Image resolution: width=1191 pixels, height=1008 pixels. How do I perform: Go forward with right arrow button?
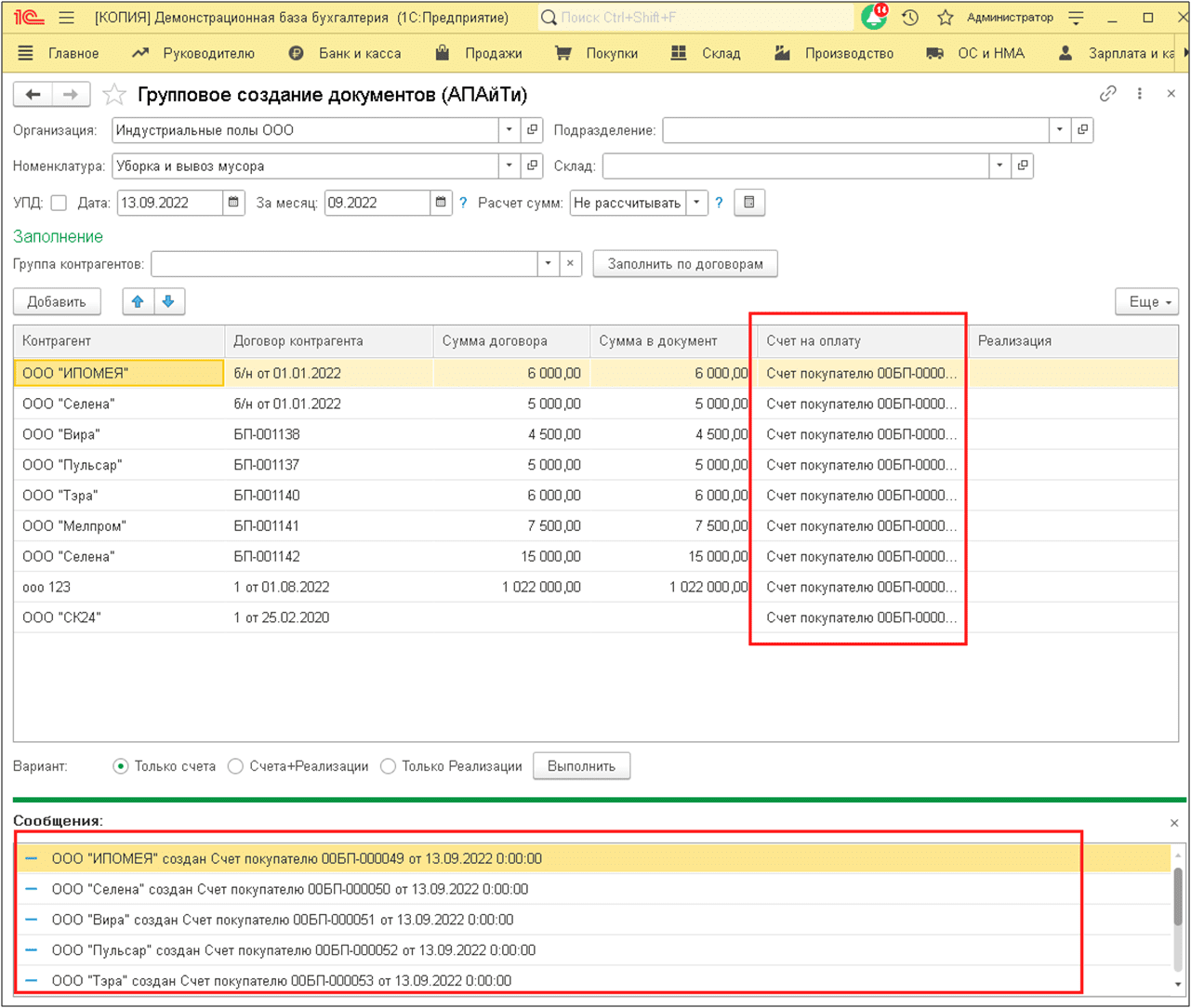click(x=71, y=94)
